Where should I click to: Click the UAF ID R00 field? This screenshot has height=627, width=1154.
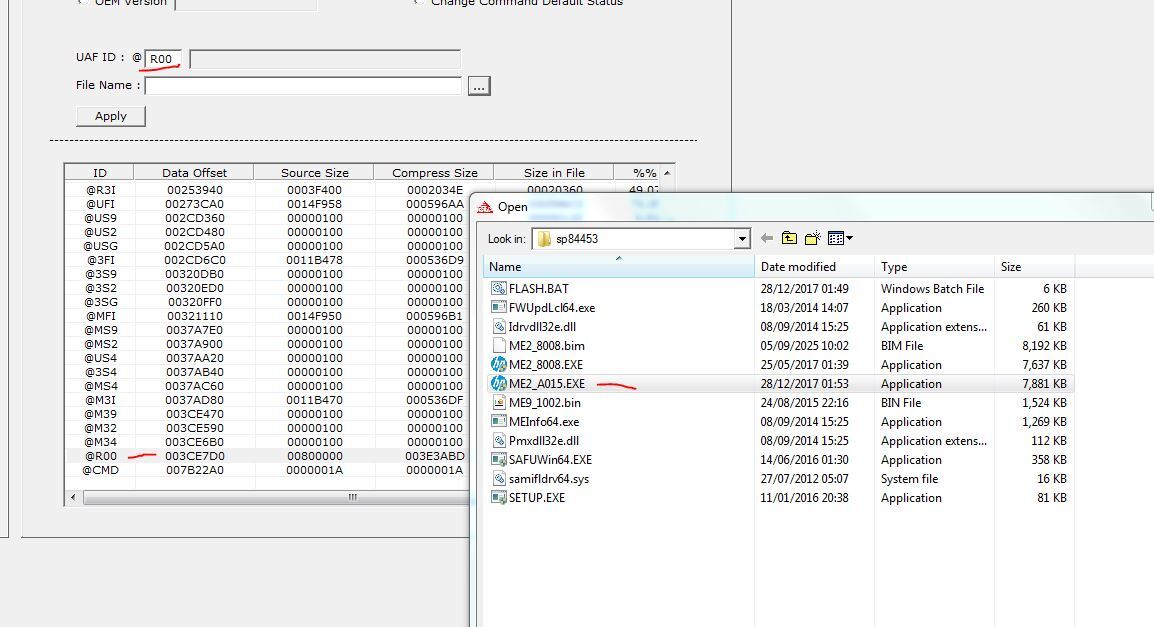tap(163, 59)
